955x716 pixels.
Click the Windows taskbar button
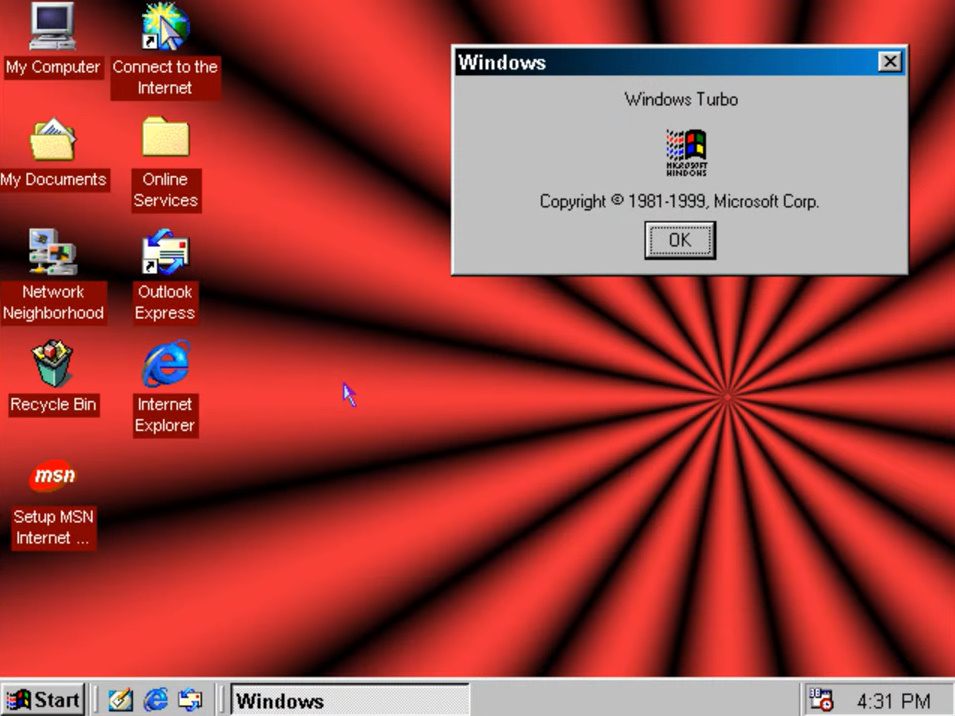point(350,700)
